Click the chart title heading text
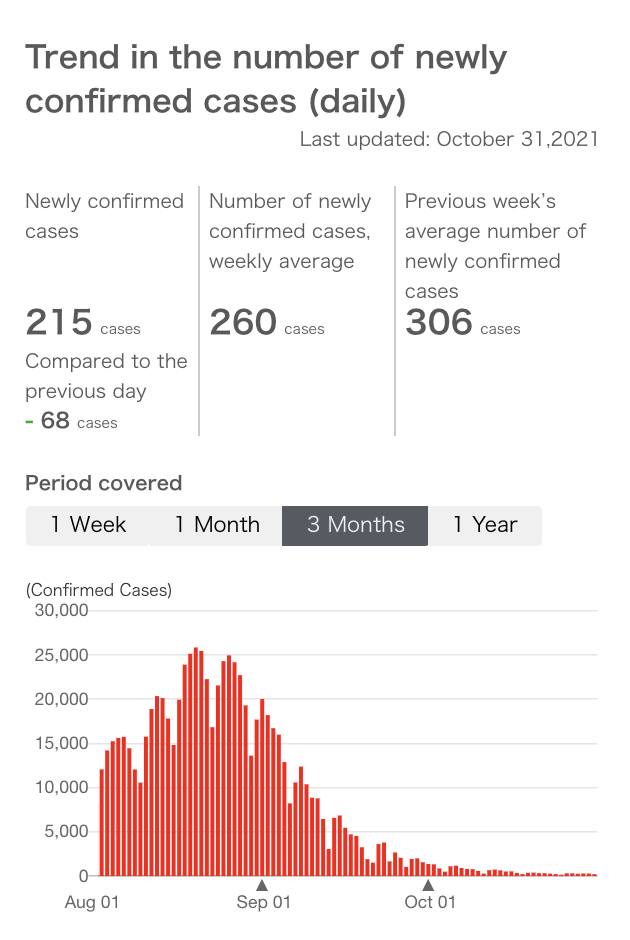 coord(265,78)
